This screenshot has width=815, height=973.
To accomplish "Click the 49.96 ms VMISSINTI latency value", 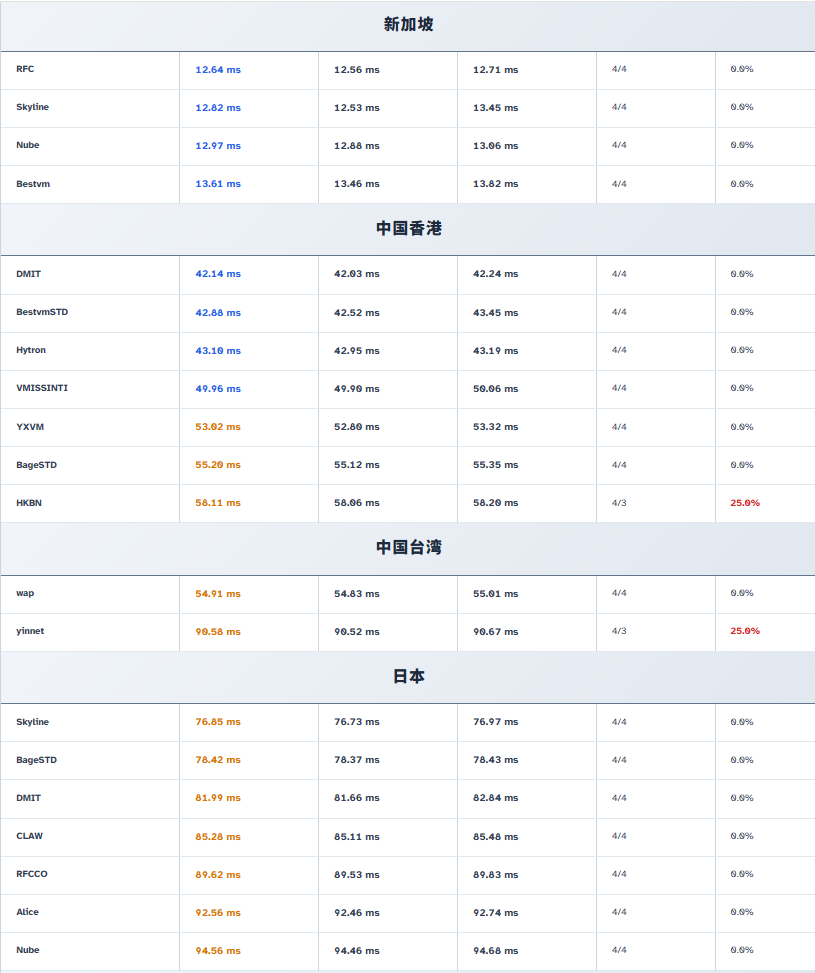I will click(x=218, y=389).
